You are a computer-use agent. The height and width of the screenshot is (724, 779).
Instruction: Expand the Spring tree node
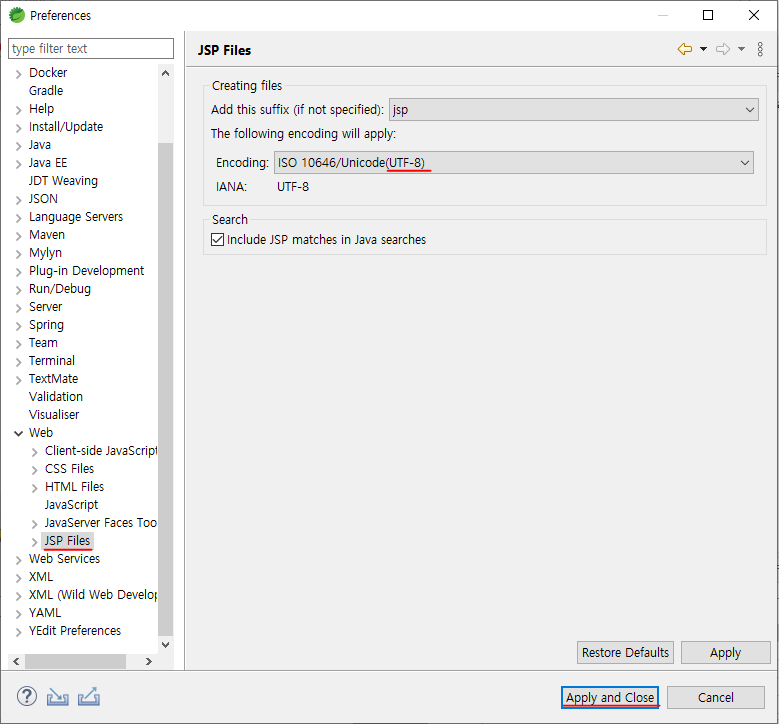[x=18, y=326]
